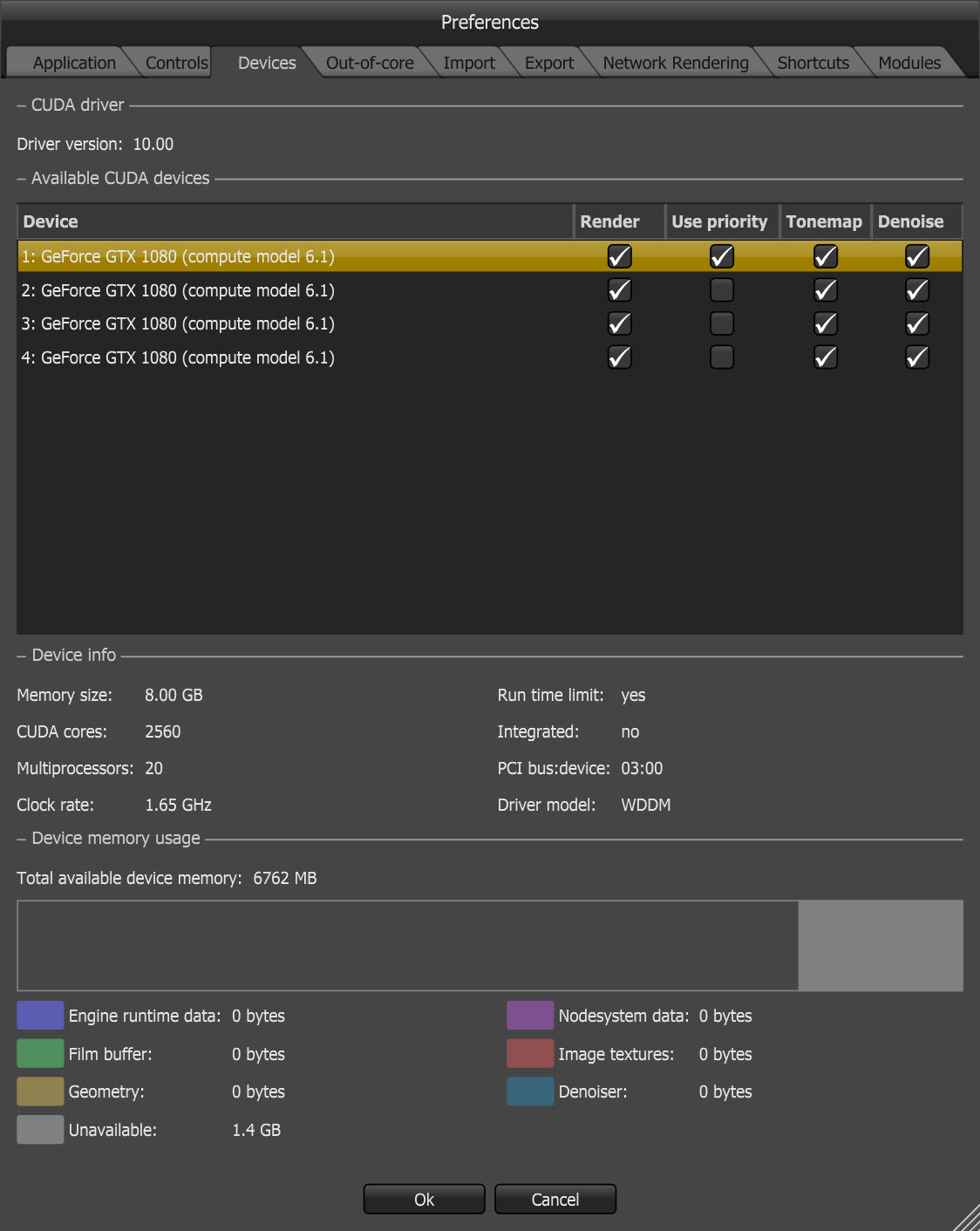Click the Image textures red swatch
Viewport: 980px width, 1231px height.
coord(529,1054)
